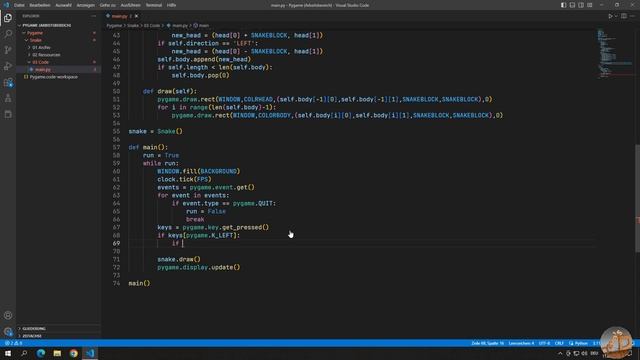Open errors and warnings in status bar
This screenshot has height=360, width=640.
click(x=13, y=343)
